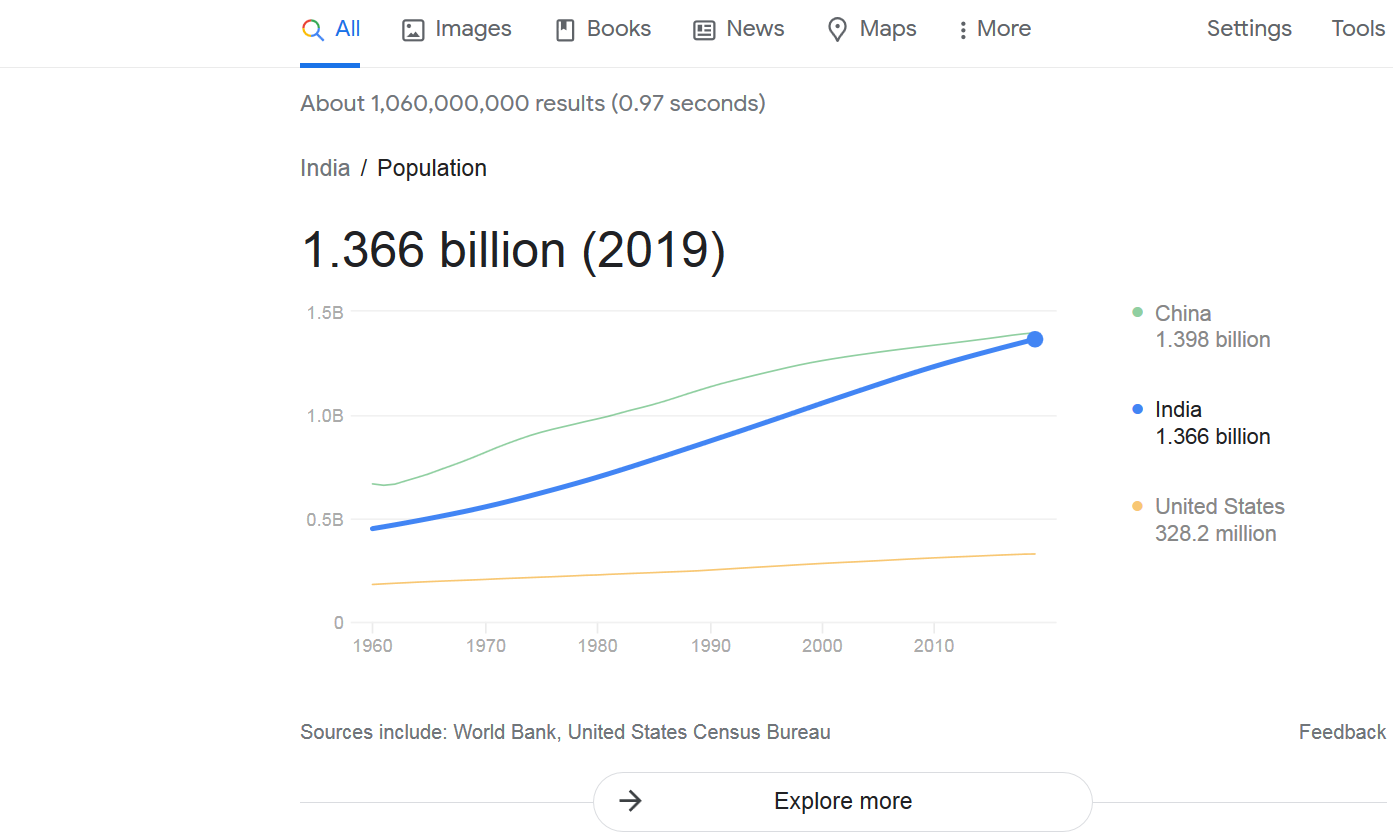The width and height of the screenshot is (1393, 836).
Task: Click the search magnifier icon beside All
Action: coord(313,30)
